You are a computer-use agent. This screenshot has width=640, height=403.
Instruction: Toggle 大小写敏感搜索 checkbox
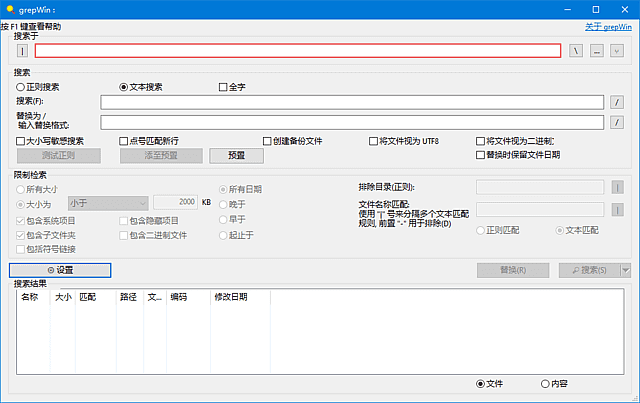tap(21, 141)
